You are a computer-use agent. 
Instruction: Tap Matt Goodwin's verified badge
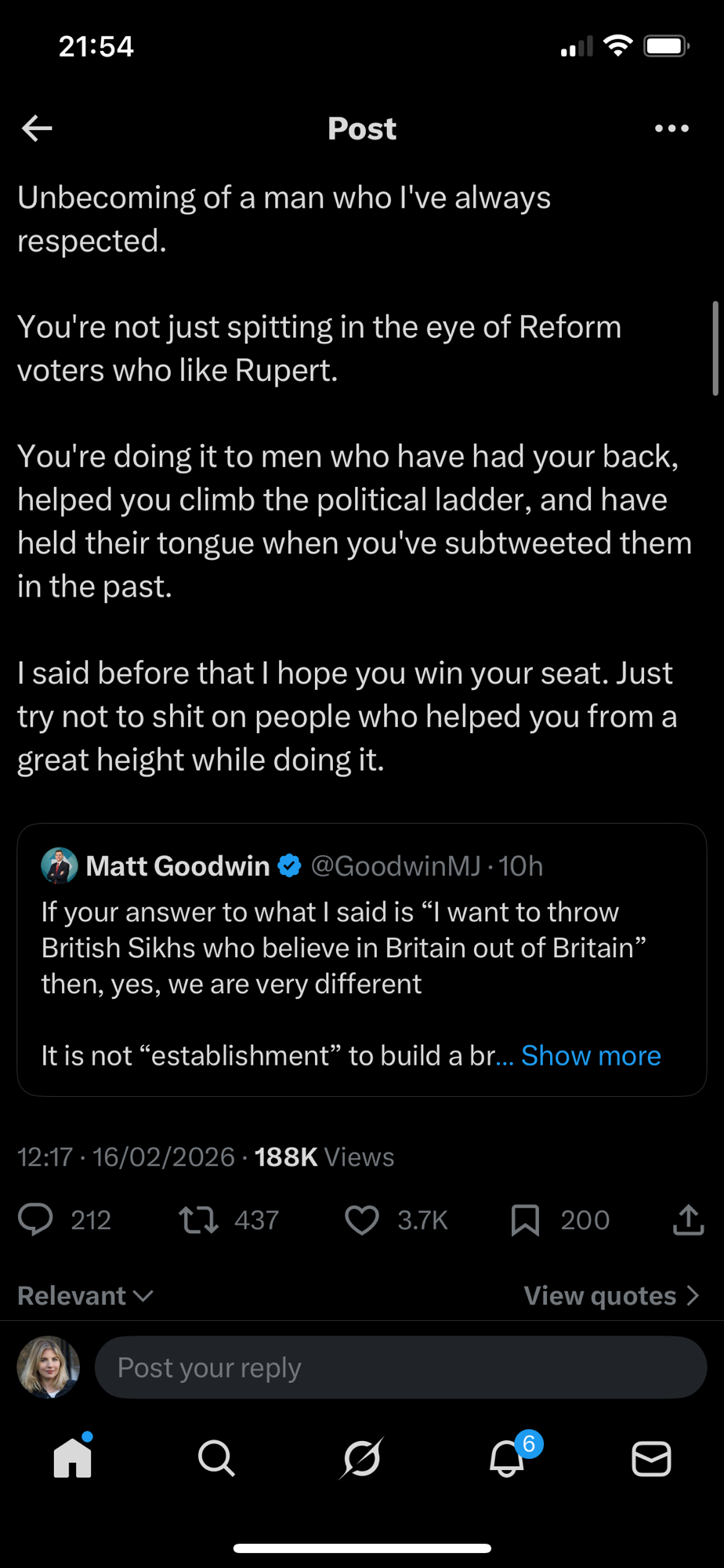pos(290,866)
